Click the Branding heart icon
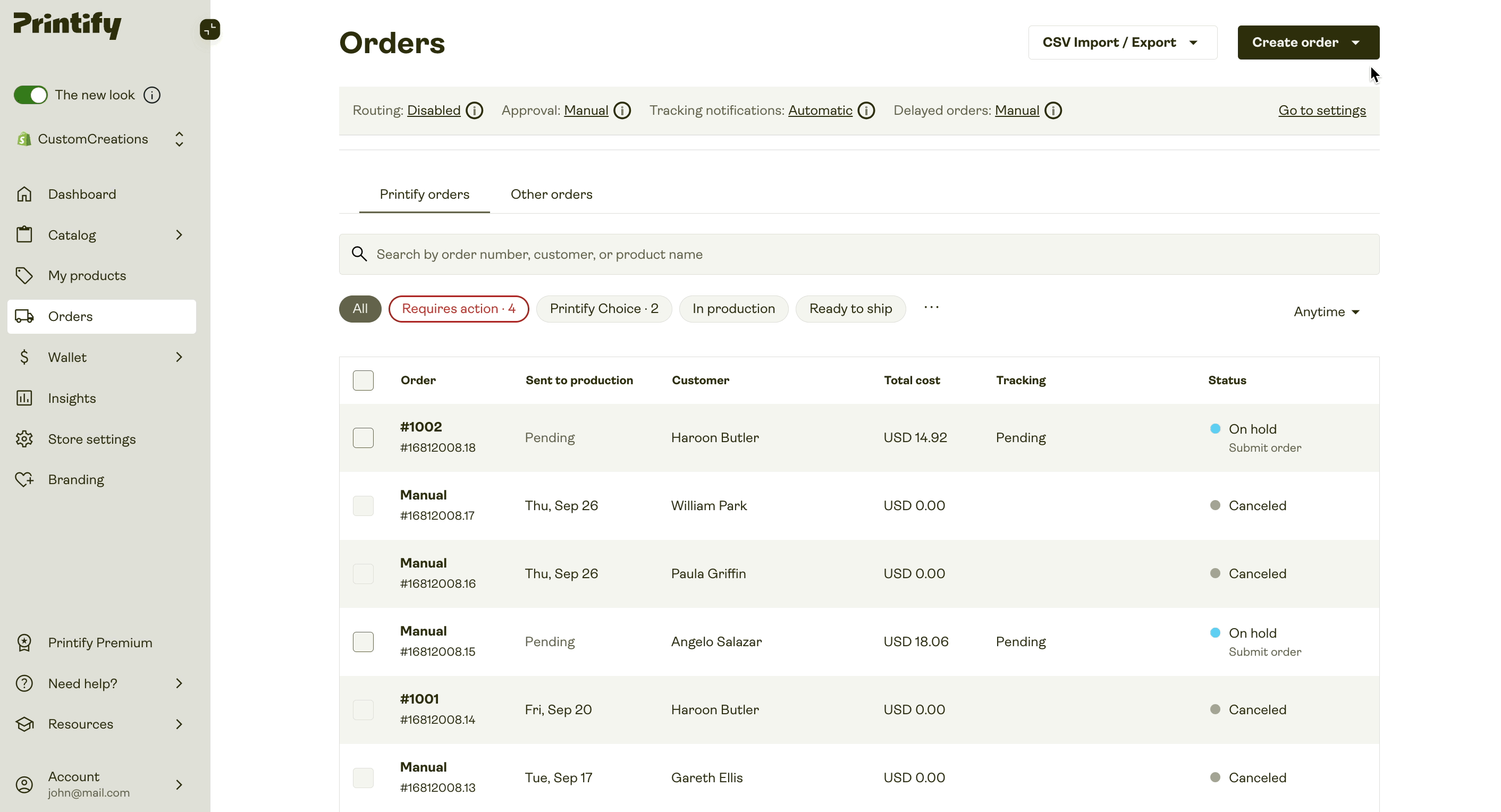 [24, 479]
